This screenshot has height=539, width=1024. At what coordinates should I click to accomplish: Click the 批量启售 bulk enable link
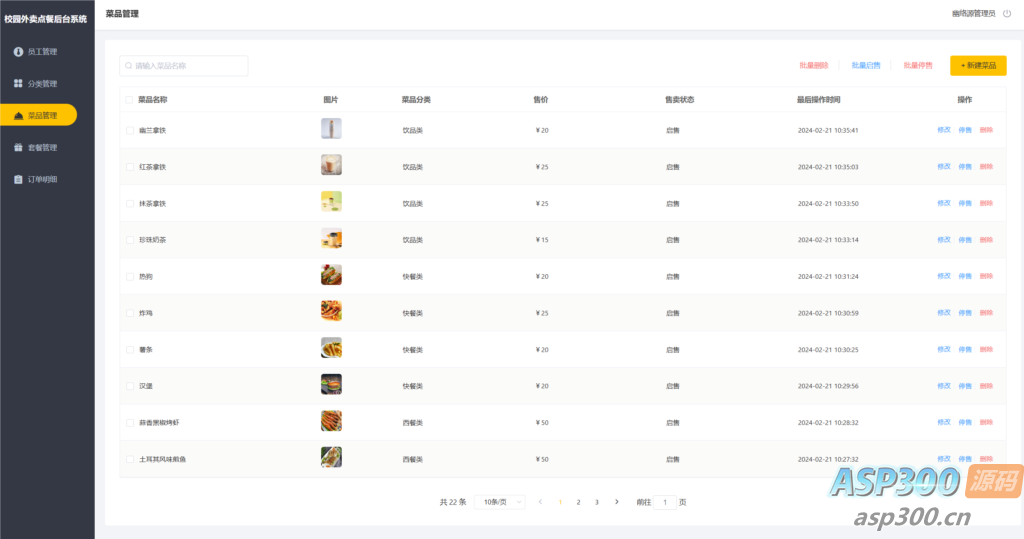(x=866, y=66)
